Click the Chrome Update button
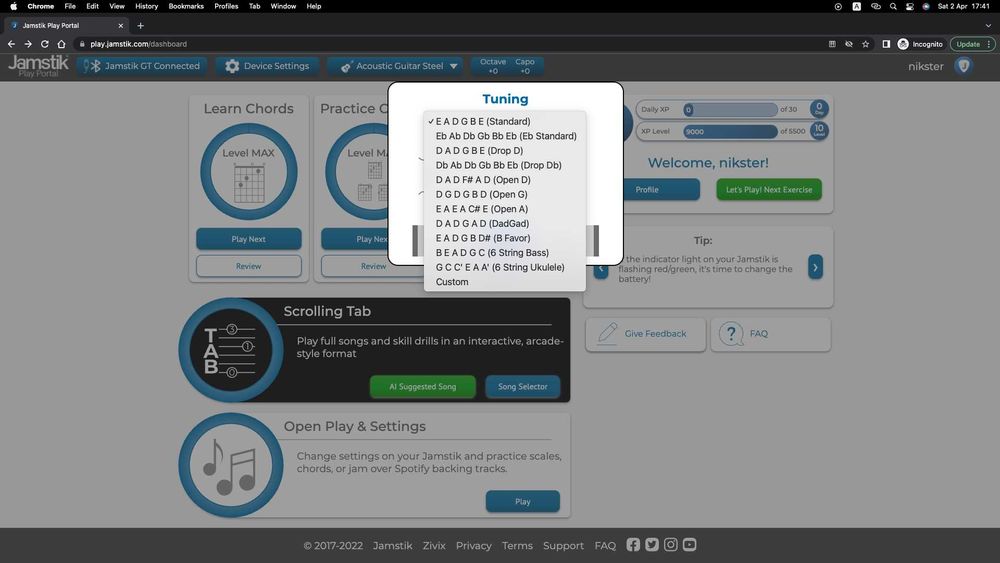 pyautogui.click(x=971, y=44)
